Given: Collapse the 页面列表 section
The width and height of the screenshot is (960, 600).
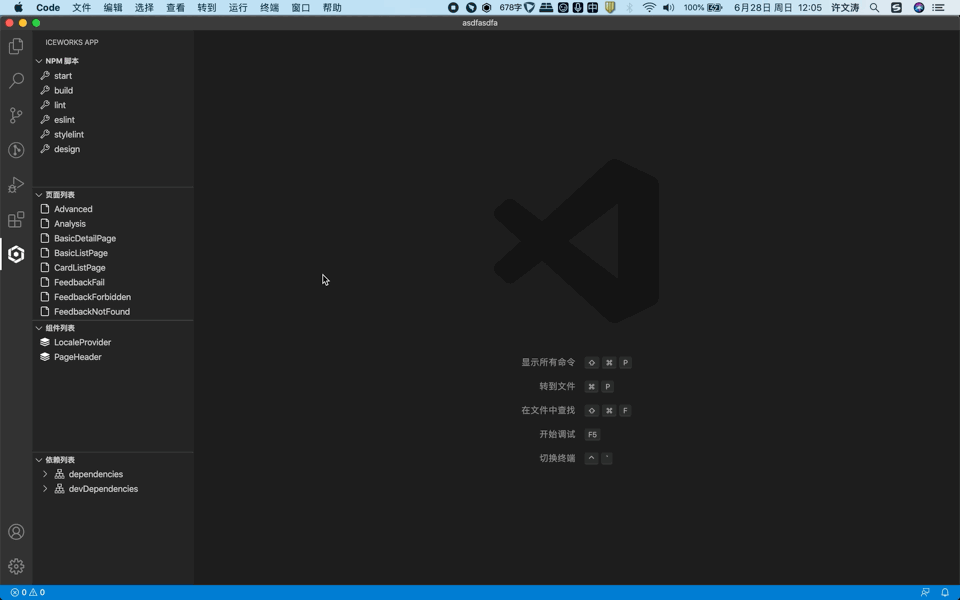Looking at the screenshot, I should [x=113, y=195].
